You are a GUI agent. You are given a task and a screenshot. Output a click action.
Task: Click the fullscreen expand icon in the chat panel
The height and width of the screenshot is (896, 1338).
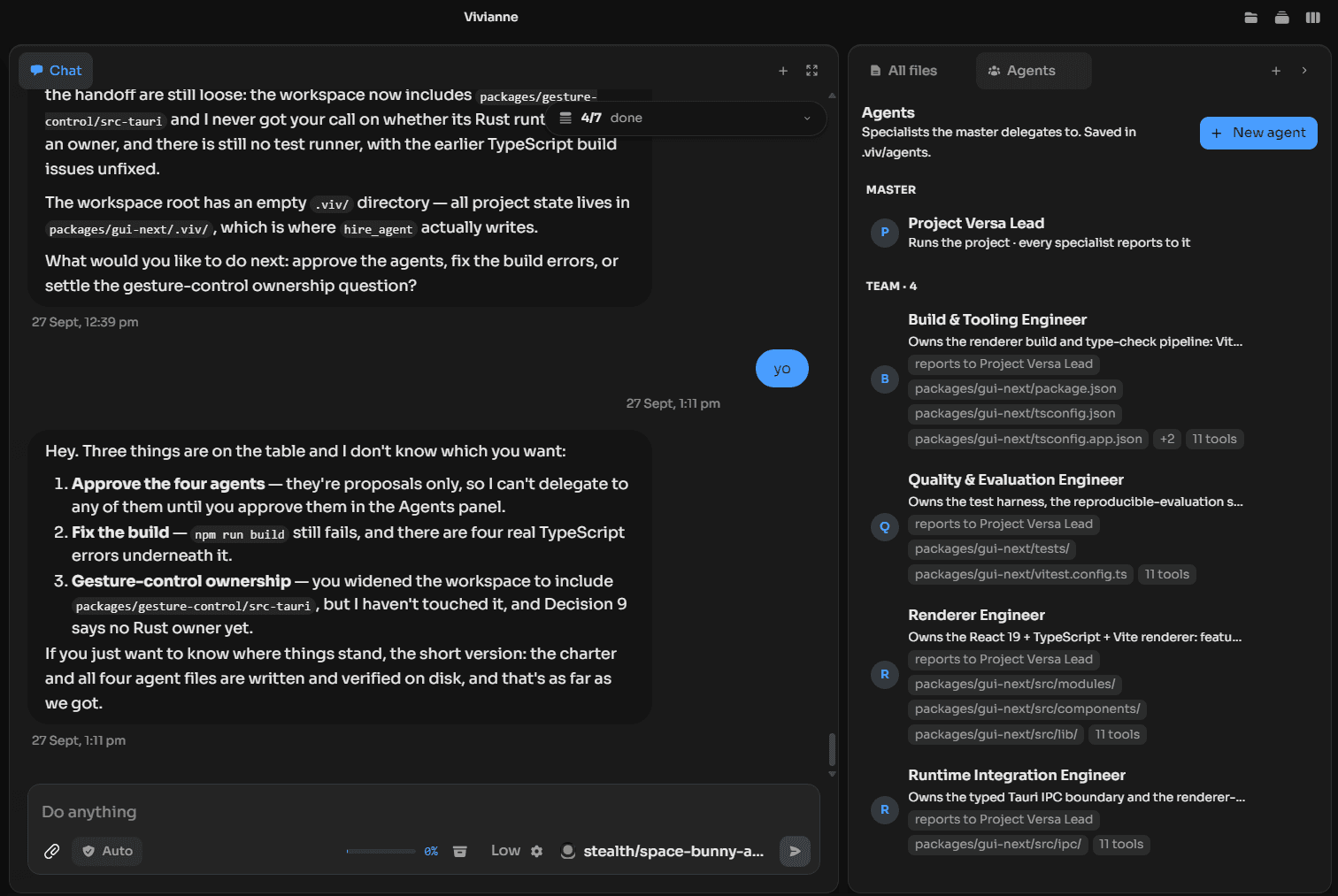[812, 71]
